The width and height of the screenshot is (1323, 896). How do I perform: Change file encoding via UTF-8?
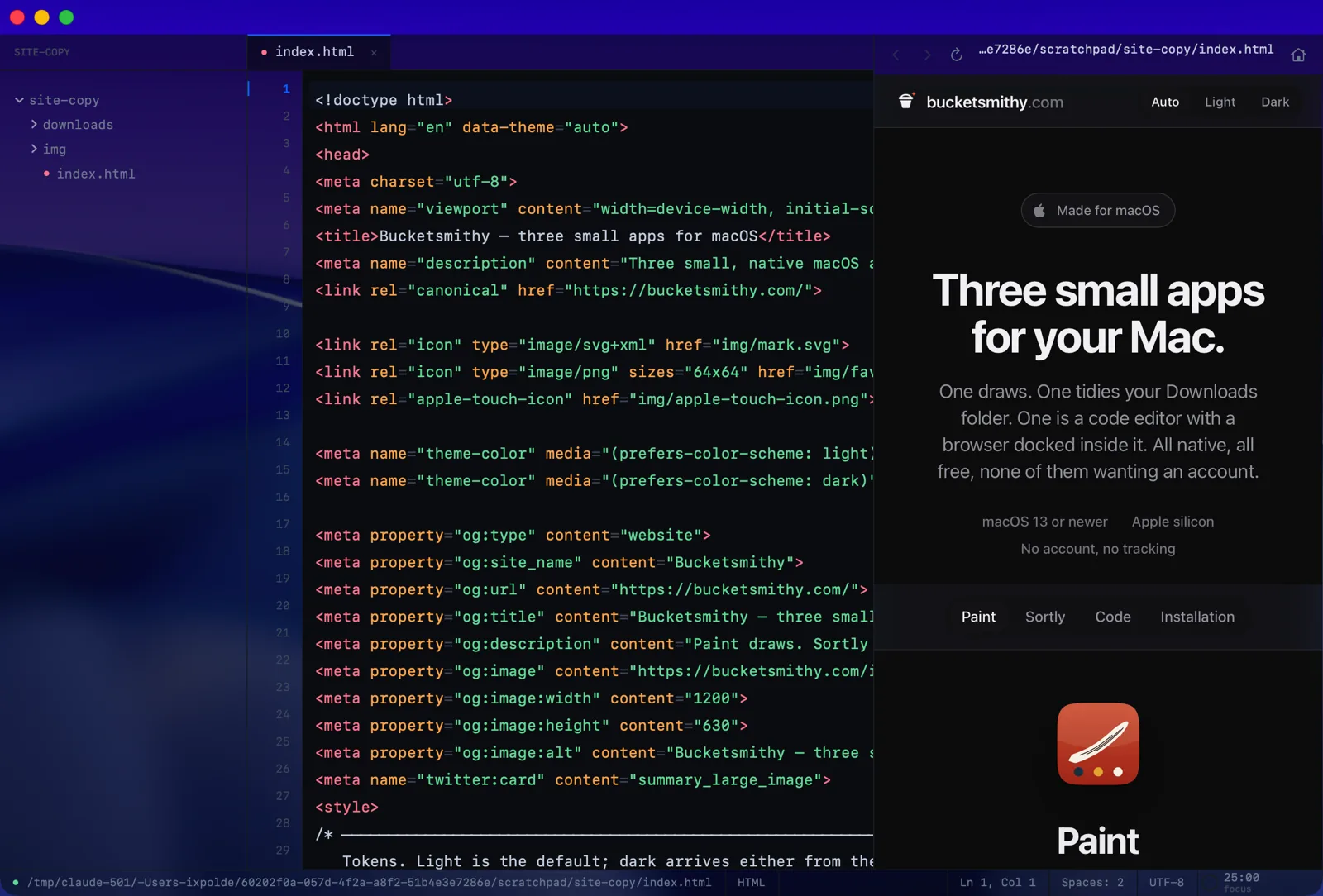(x=1166, y=882)
